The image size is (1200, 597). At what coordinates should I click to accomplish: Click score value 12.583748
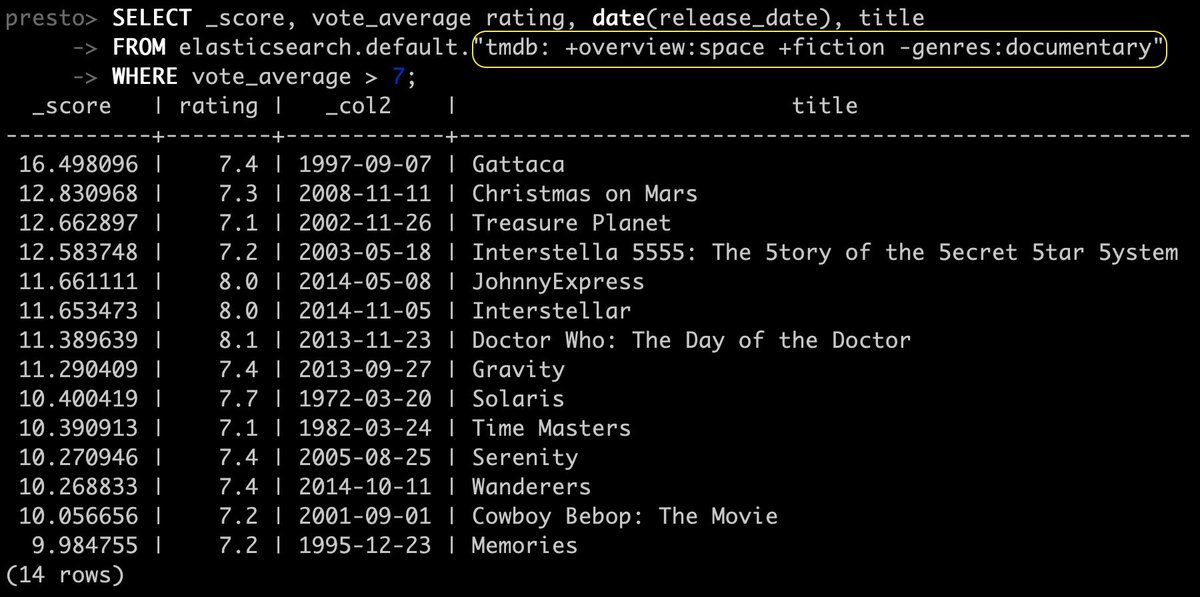click(x=79, y=252)
